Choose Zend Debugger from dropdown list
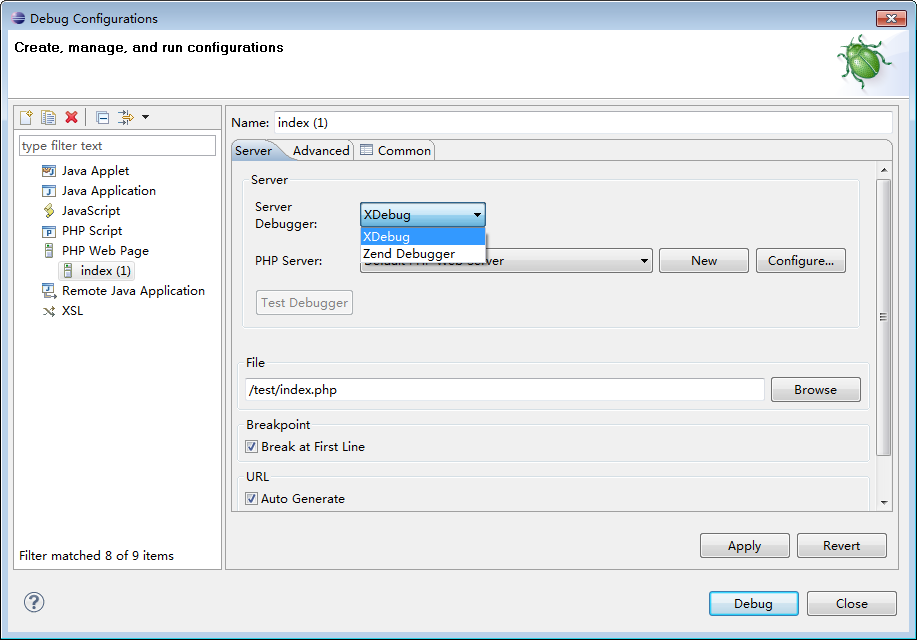917x640 pixels. pos(409,254)
